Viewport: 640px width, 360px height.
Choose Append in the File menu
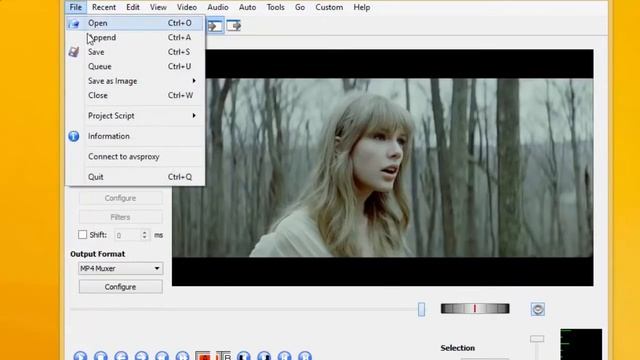pyautogui.click(x=135, y=38)
